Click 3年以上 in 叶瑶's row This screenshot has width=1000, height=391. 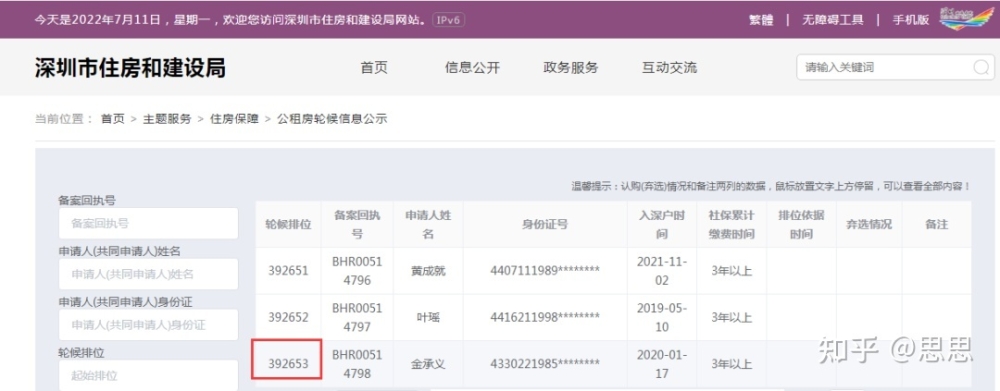pos(732,318)
